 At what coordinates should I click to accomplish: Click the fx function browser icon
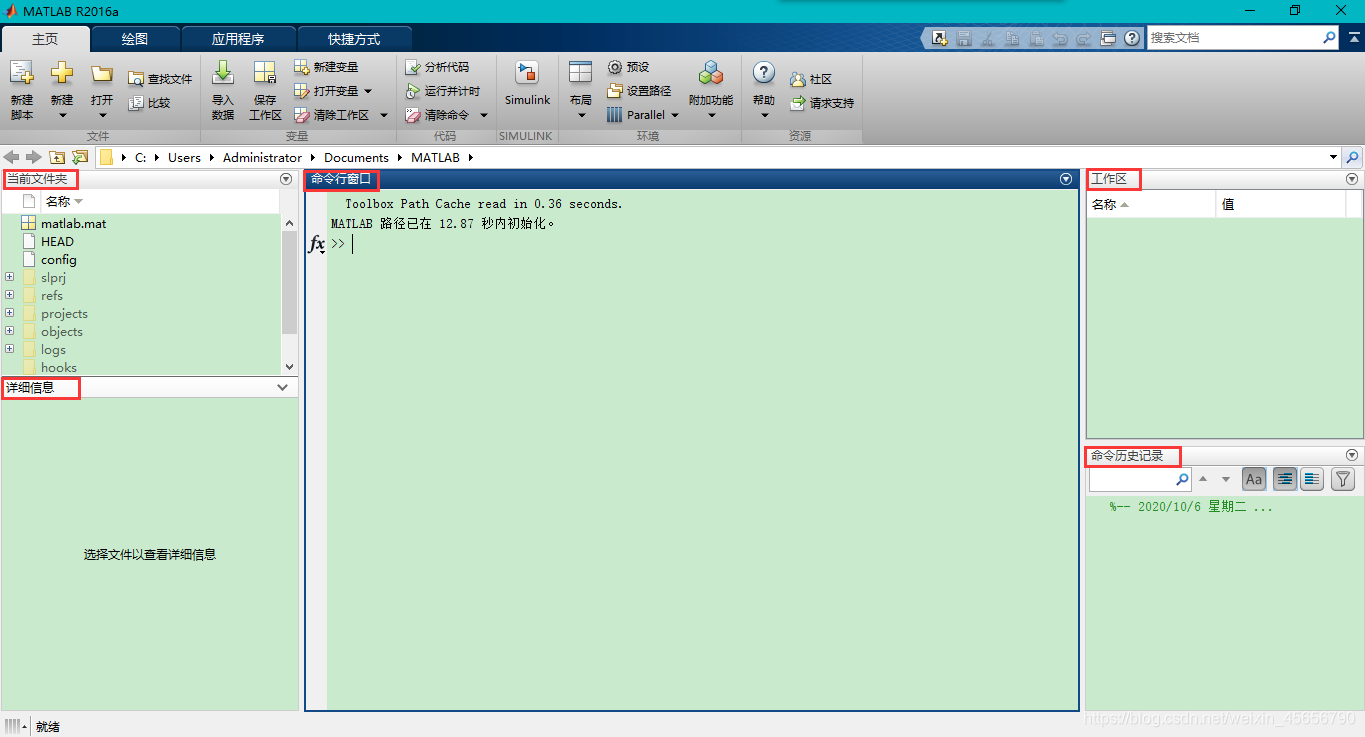point(316,244)
